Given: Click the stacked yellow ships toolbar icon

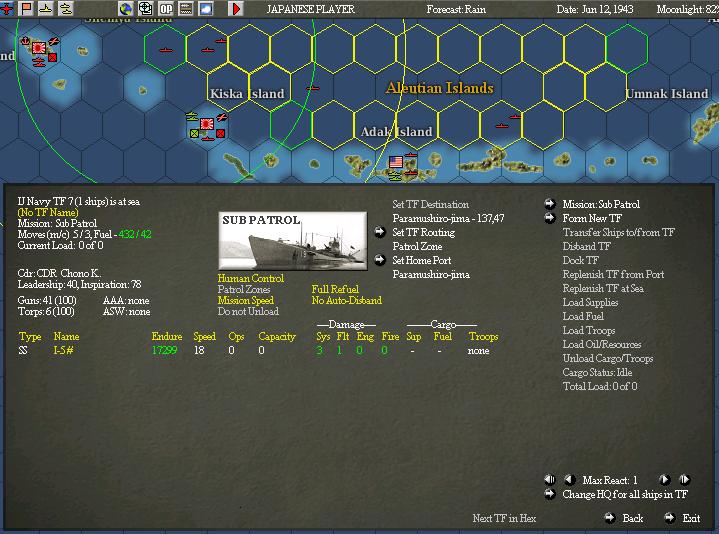Looking at the screenshot, I should click(66, 8).
